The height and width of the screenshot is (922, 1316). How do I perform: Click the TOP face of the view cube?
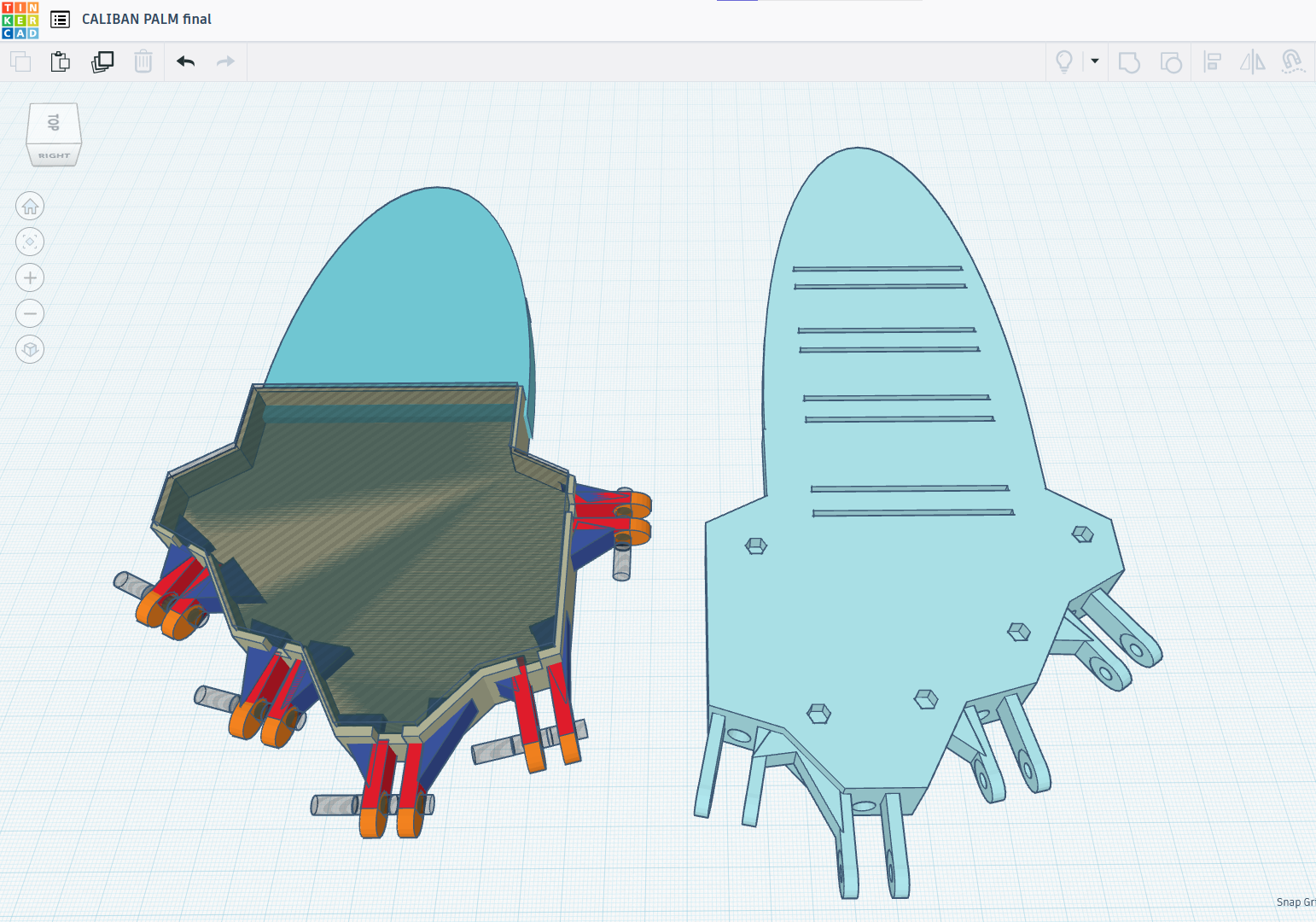(x=53, y=124)
